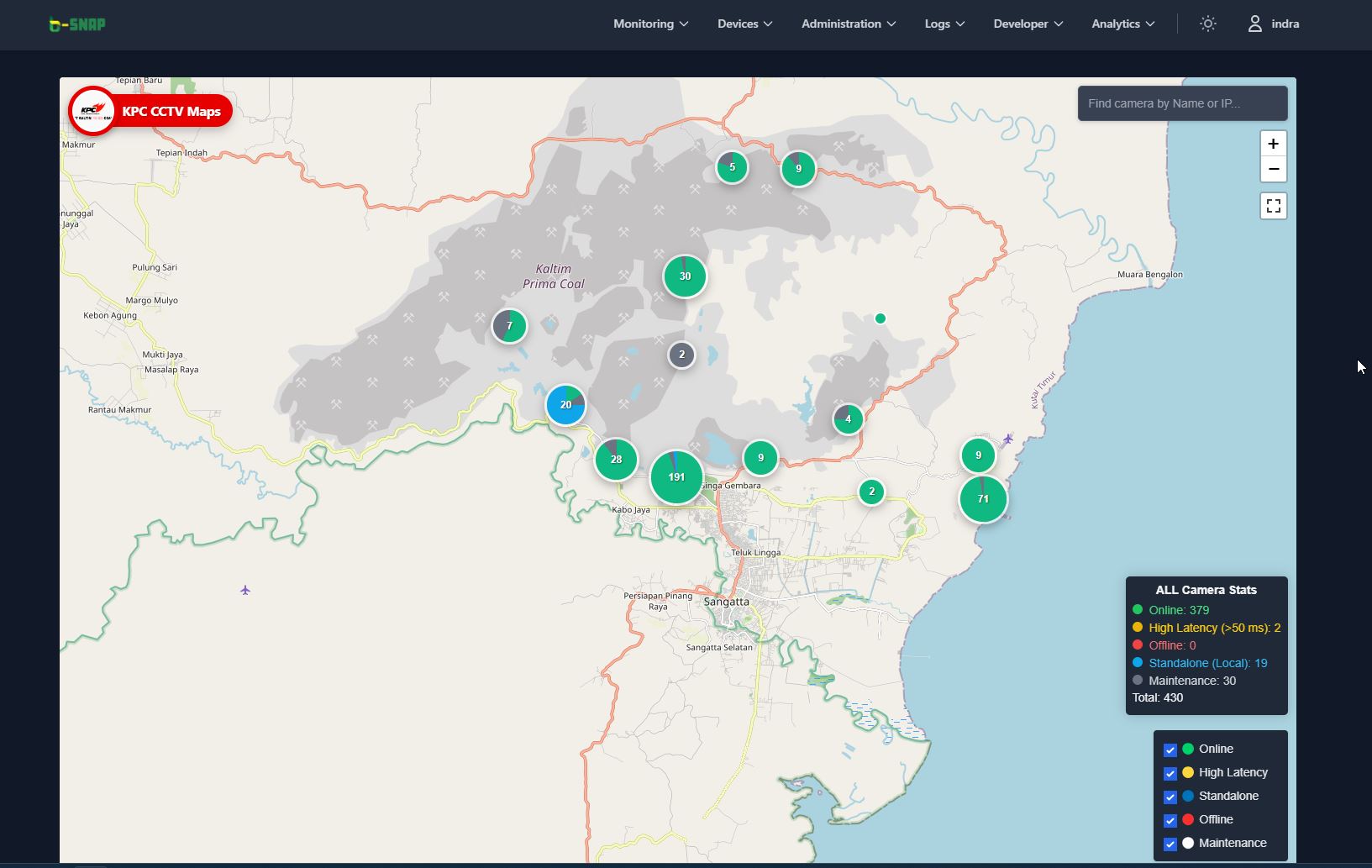Disable the Maintenance filter checkbox
This screenshot has width=1372, height=868.
pos(1170,844)
